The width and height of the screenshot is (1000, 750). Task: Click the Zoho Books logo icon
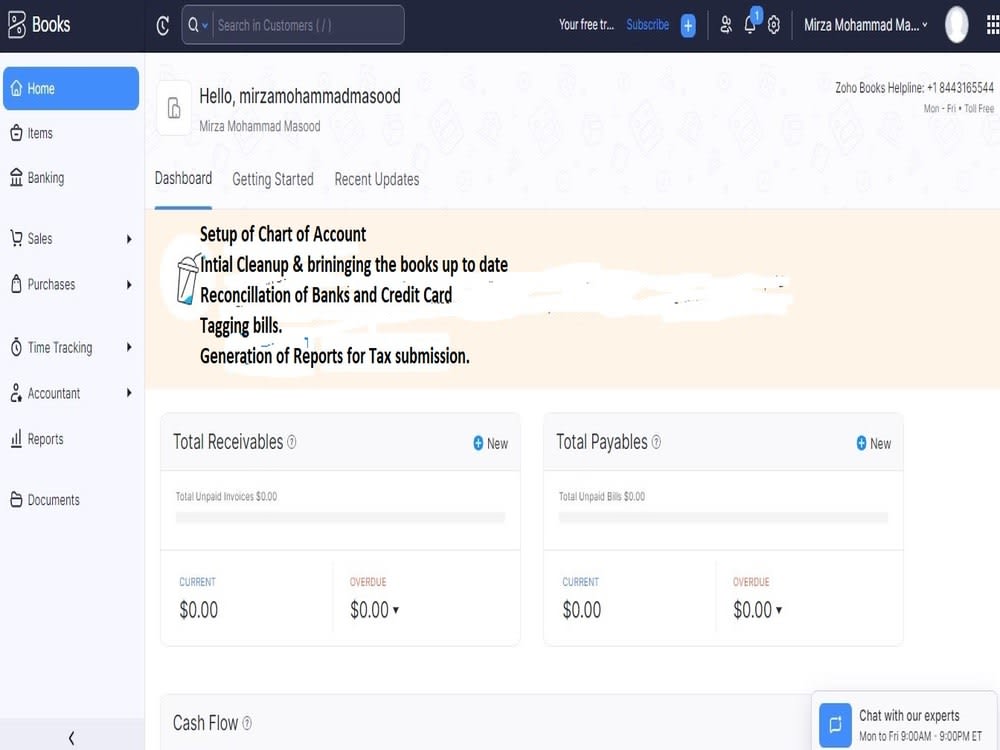coord(17,25)
